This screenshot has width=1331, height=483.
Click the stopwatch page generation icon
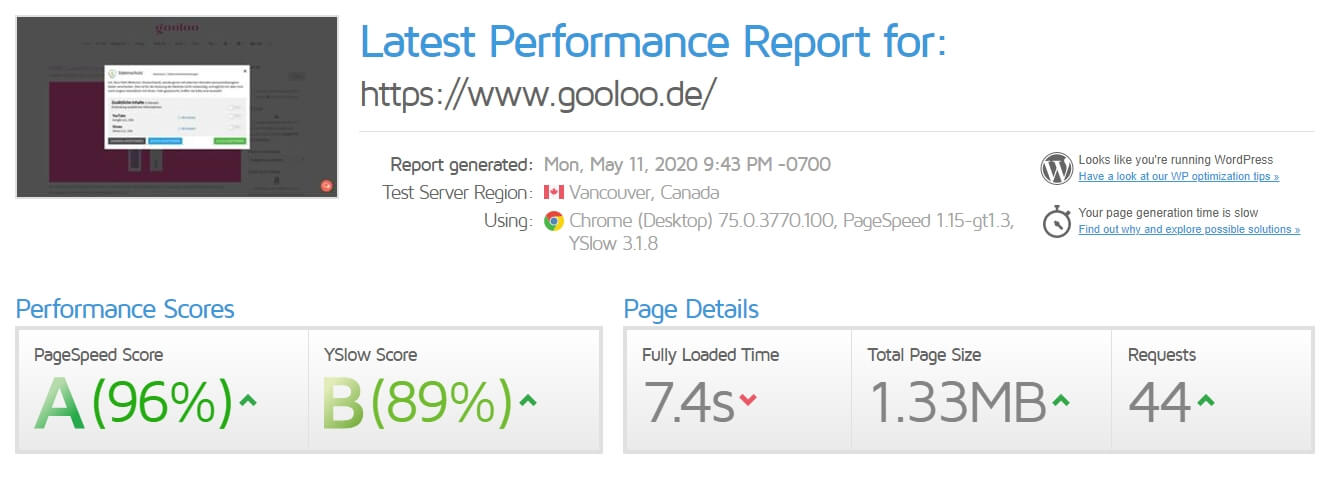pos(1056,221)
